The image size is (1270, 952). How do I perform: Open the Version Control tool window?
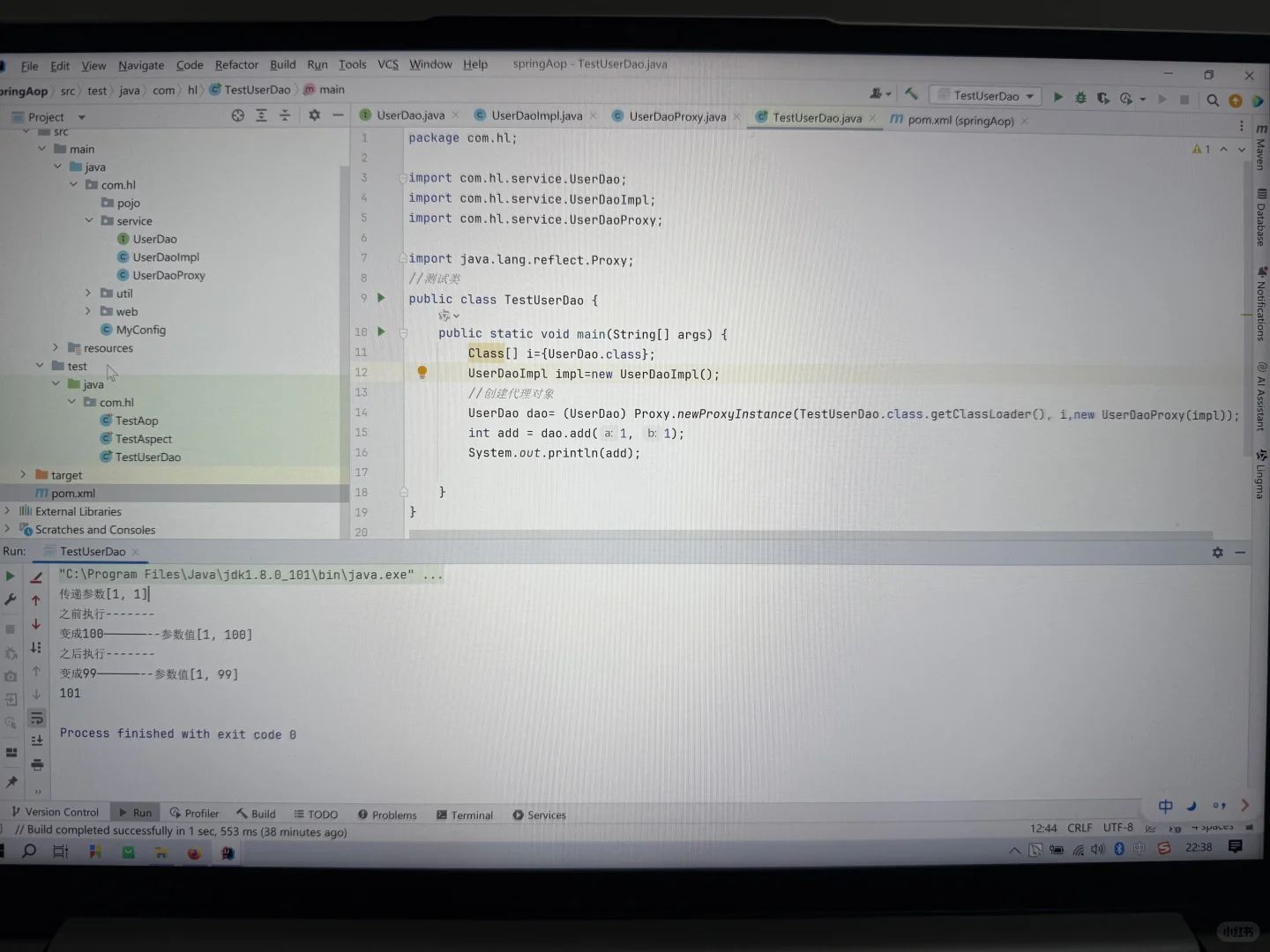(x=56, y=812)
